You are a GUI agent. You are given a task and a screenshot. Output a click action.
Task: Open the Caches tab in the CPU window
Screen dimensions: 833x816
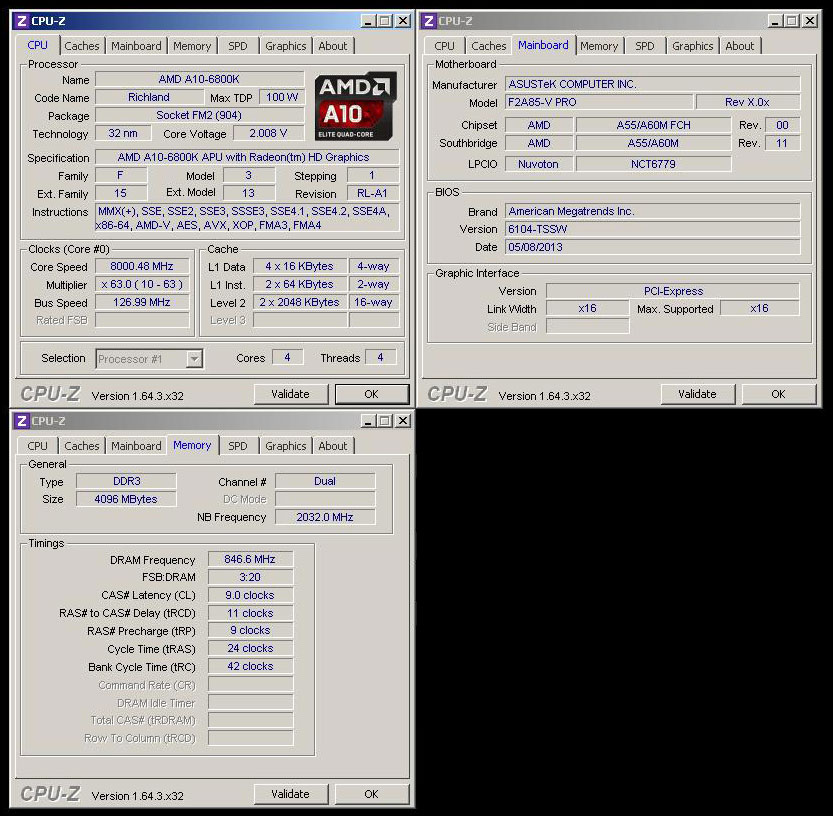tap(82, 46)
